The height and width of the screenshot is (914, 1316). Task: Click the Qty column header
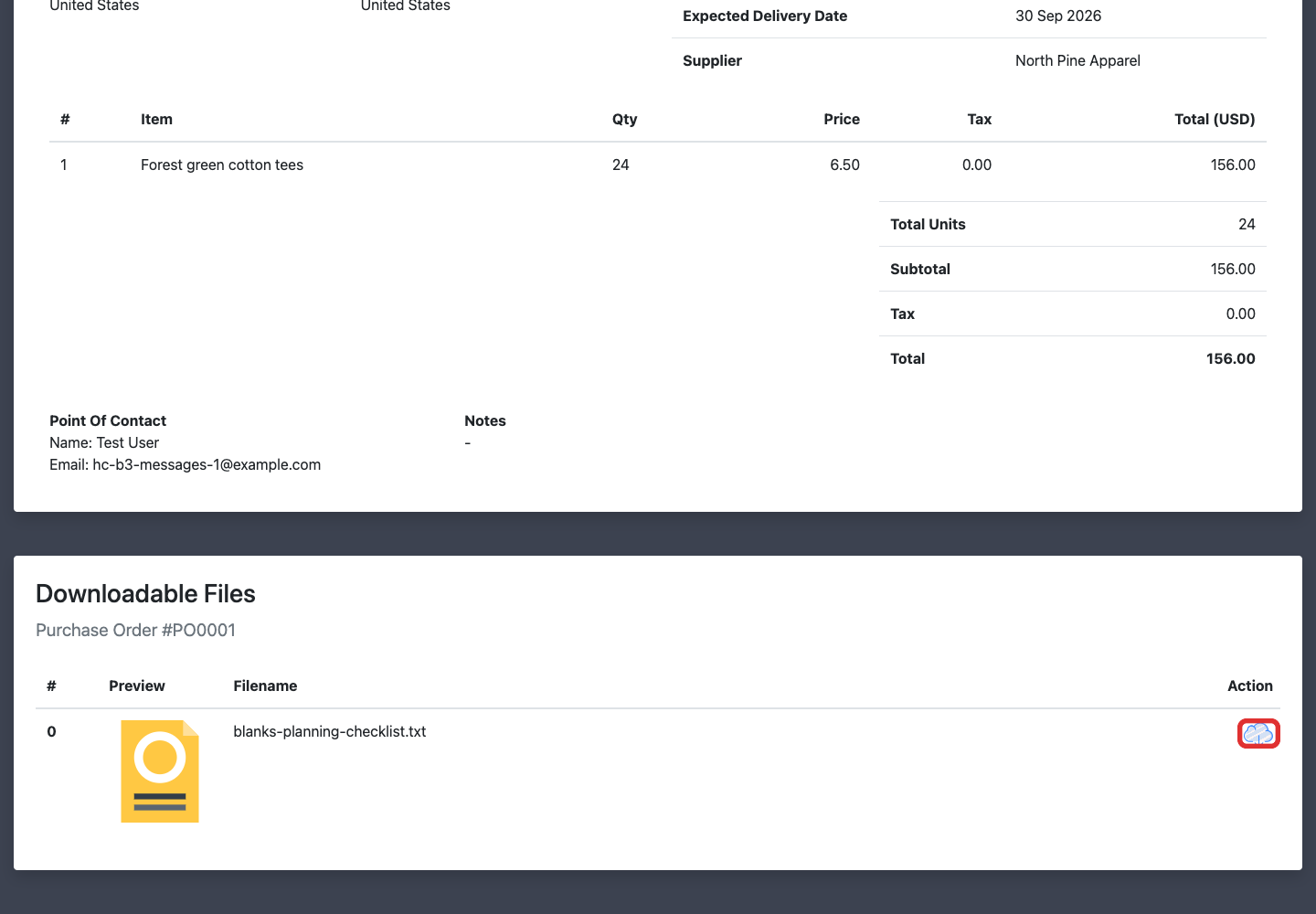point(625,119)
